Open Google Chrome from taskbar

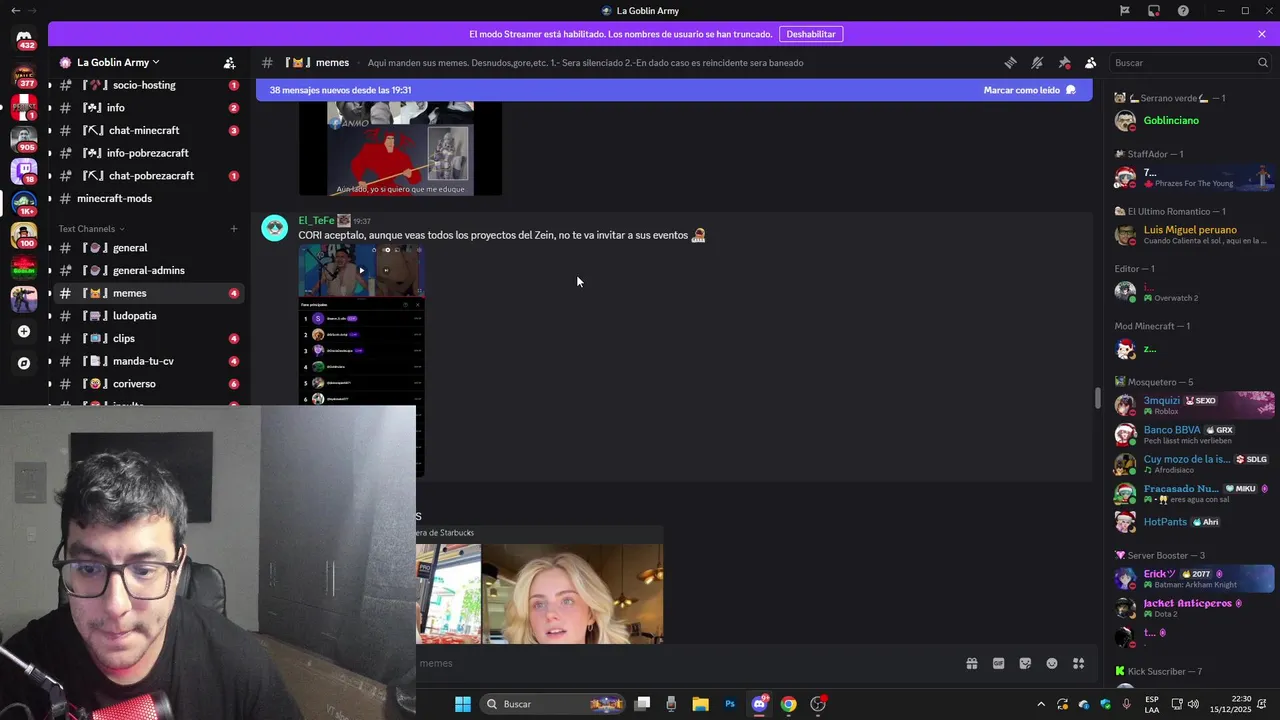coord(789,704)
